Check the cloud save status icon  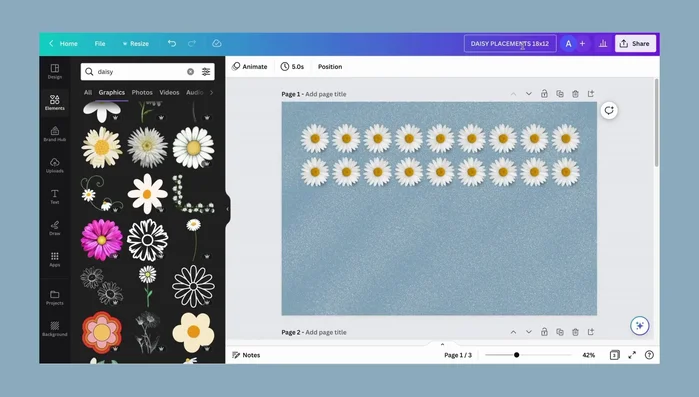217,43
